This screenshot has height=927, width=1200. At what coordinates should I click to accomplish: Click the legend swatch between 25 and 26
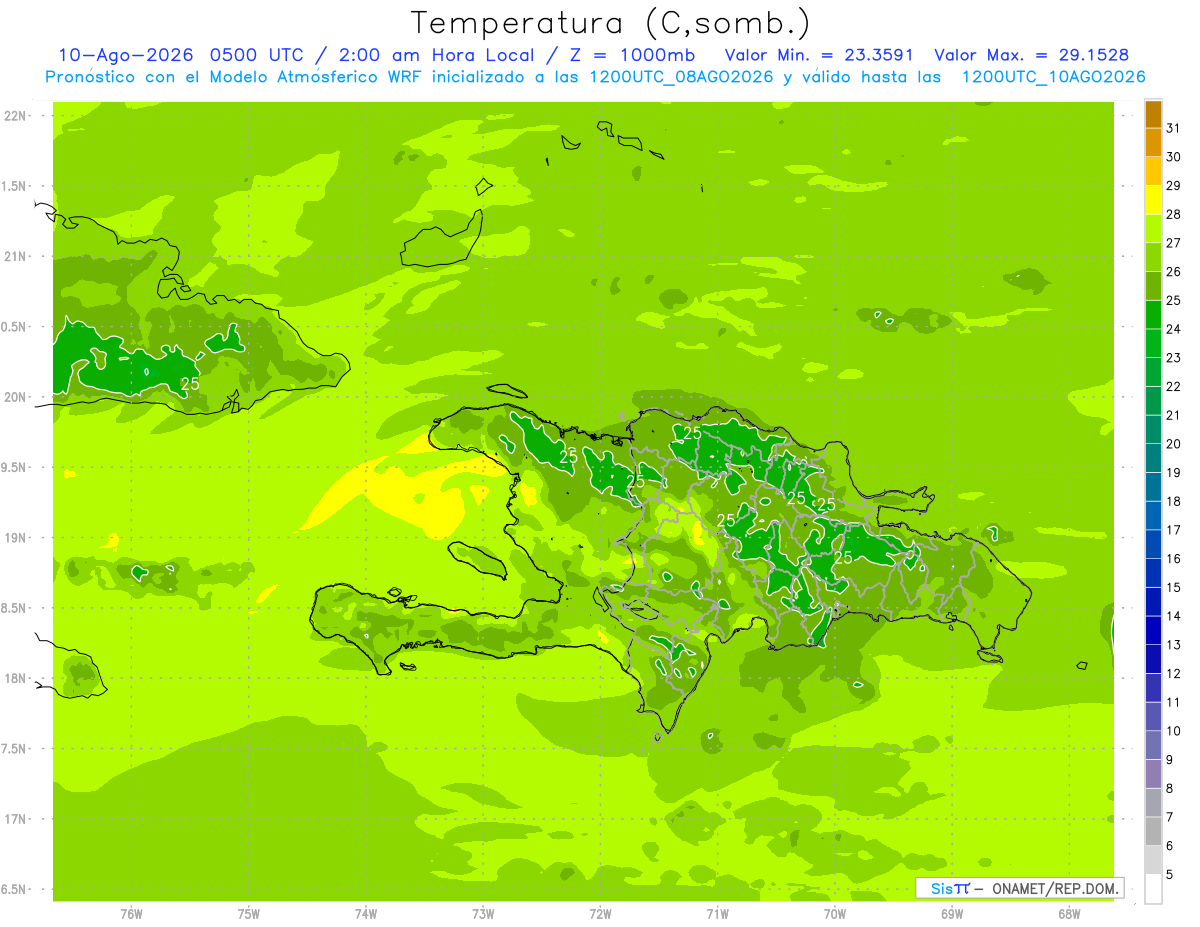[1153, 286]
